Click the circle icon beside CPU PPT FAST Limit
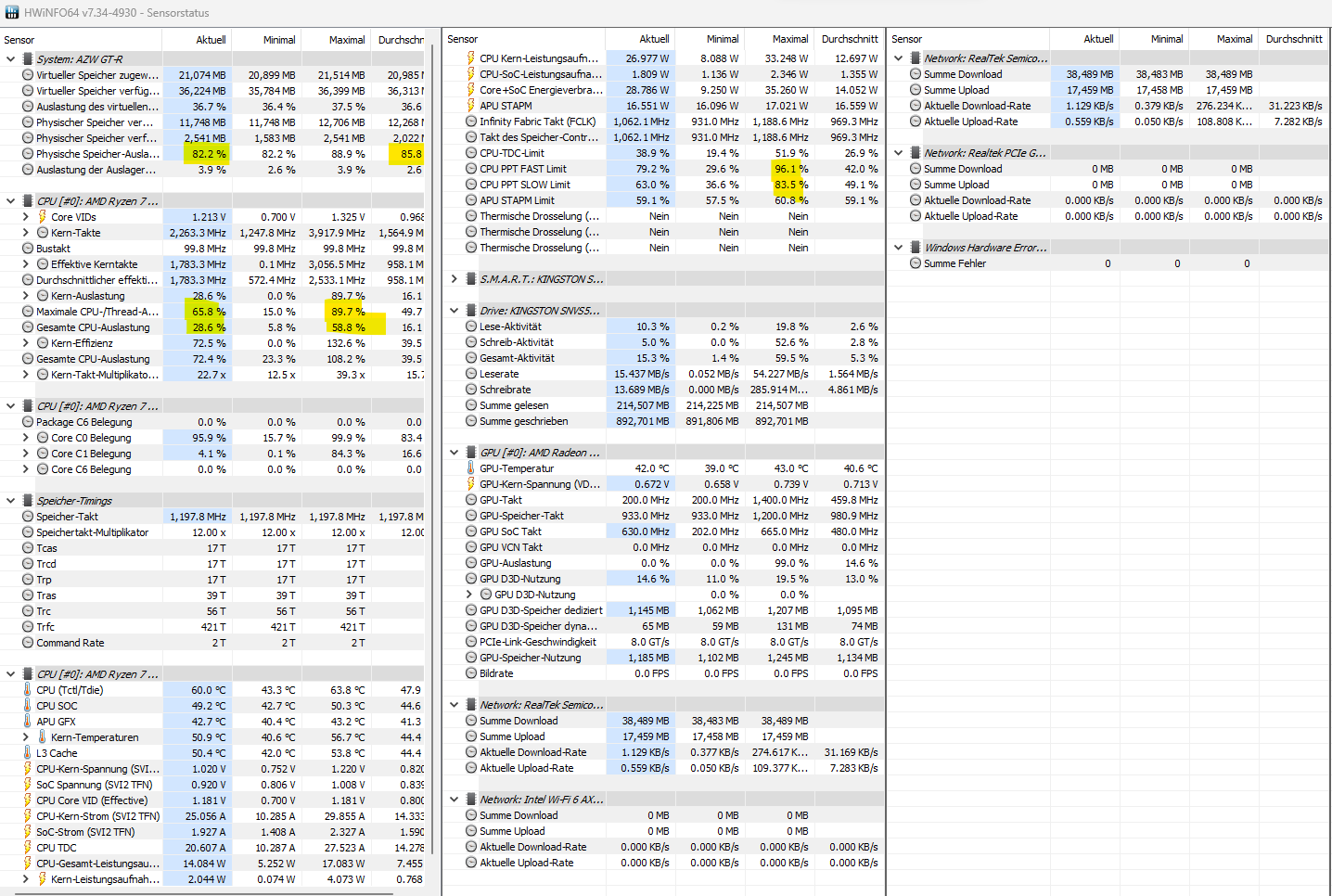 pos(471,169)
